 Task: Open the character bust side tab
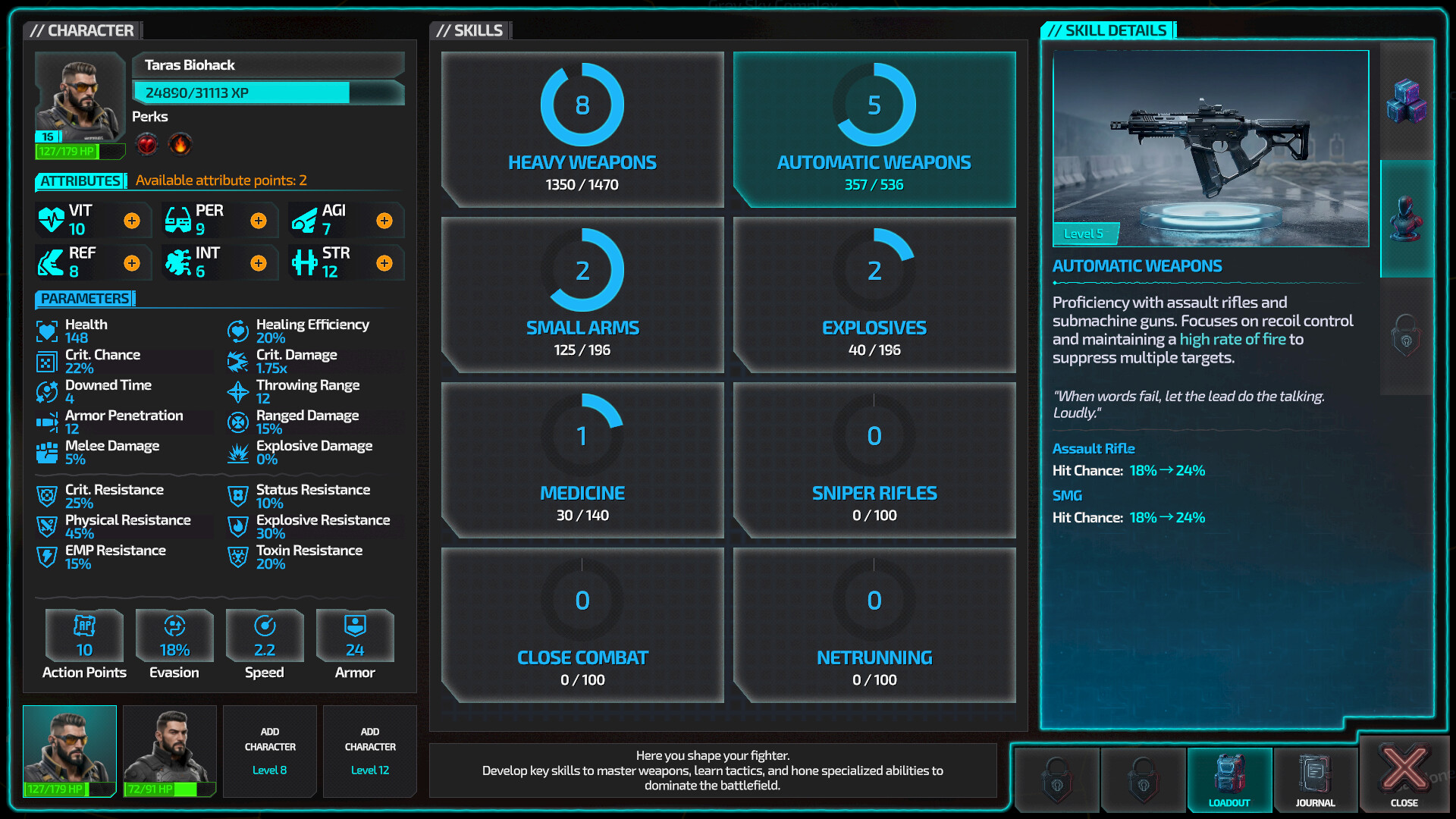coord(1407,218)
